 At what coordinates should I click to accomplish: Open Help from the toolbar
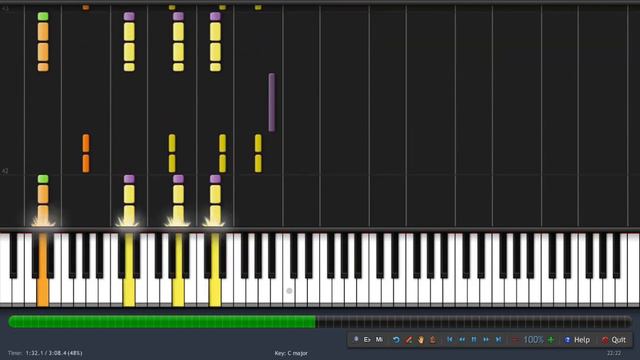point(577,340)
